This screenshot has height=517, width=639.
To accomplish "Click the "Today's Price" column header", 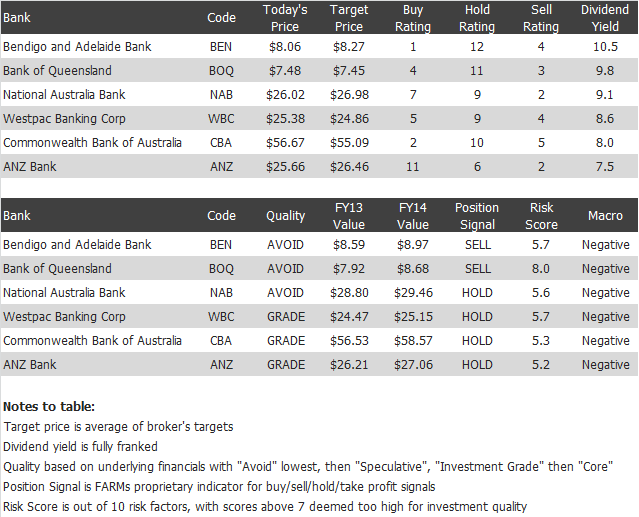I will (285, 18).
